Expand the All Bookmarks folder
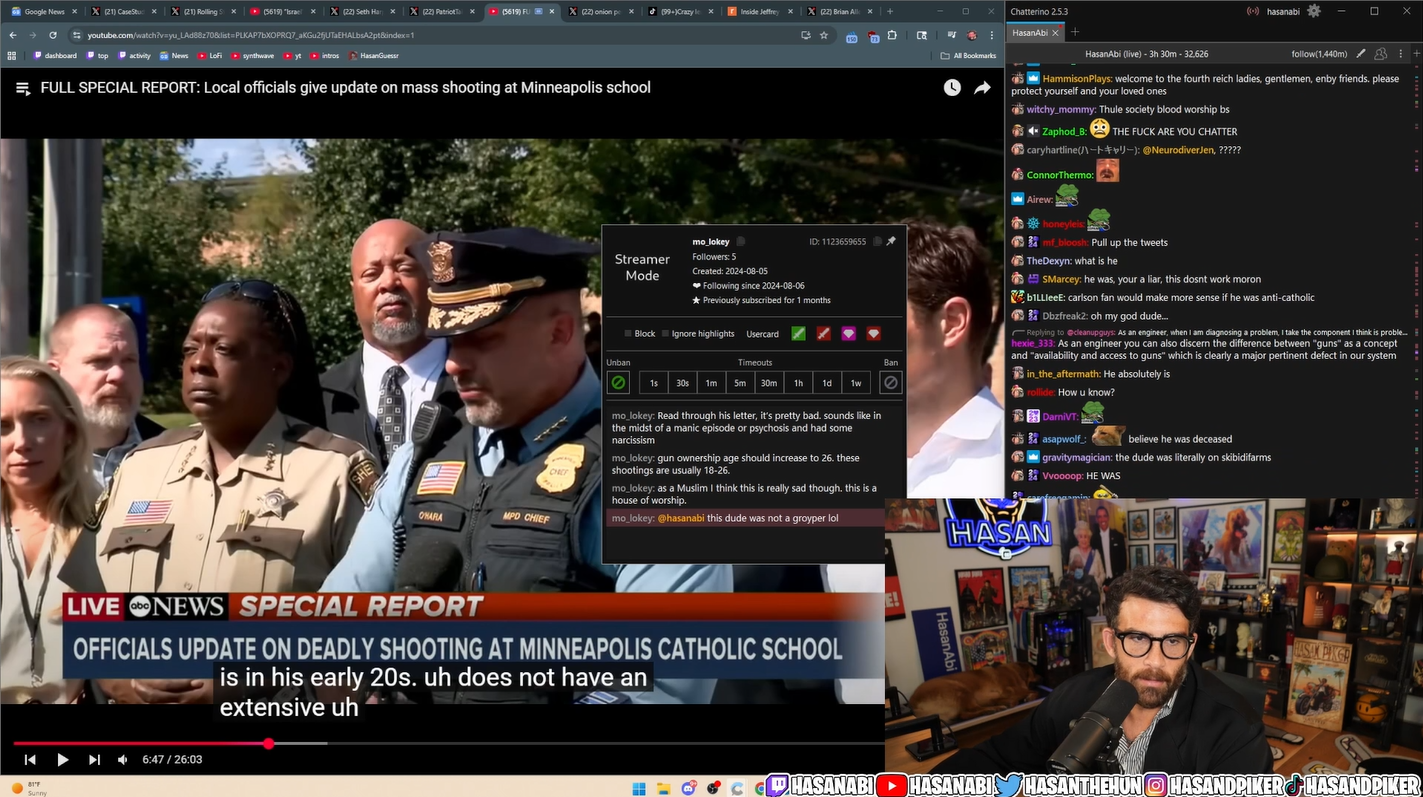The image size is (1423, 797). point(968,56)
